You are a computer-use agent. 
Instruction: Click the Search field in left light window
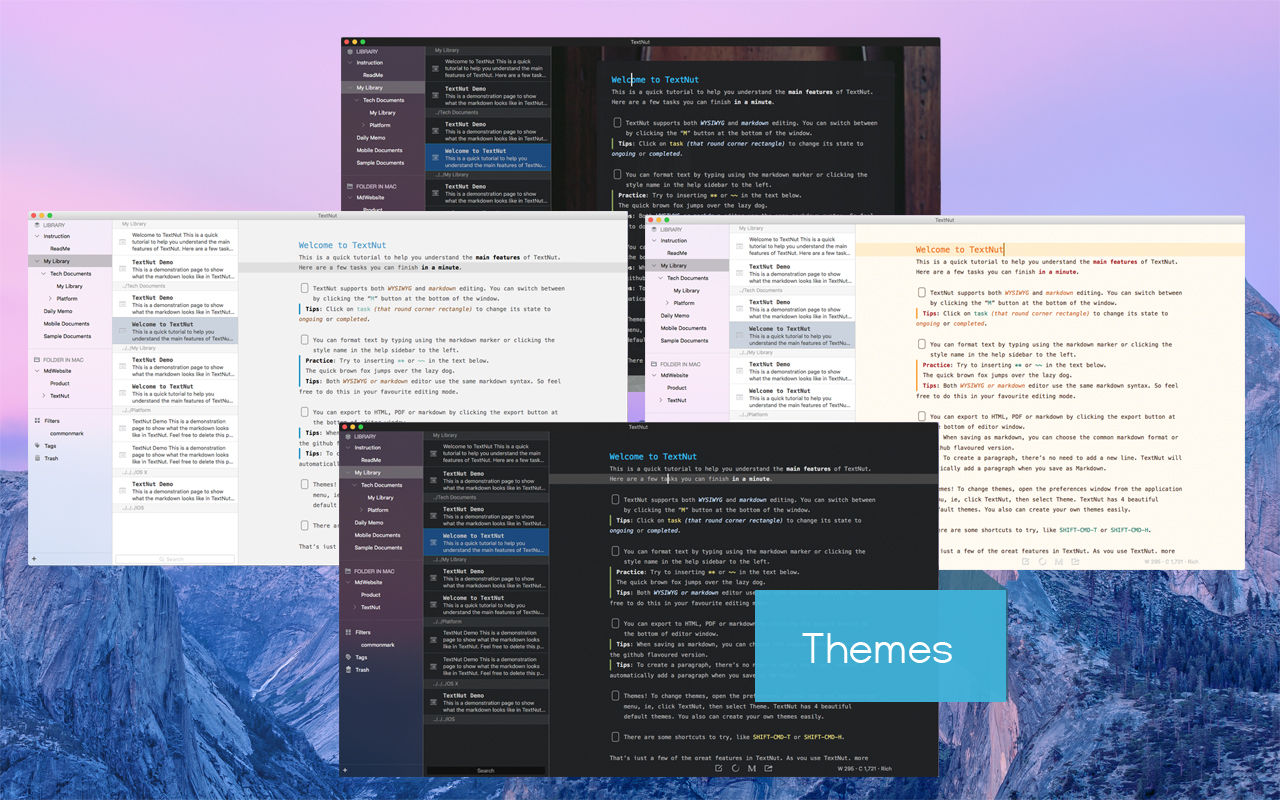(175, 559)
